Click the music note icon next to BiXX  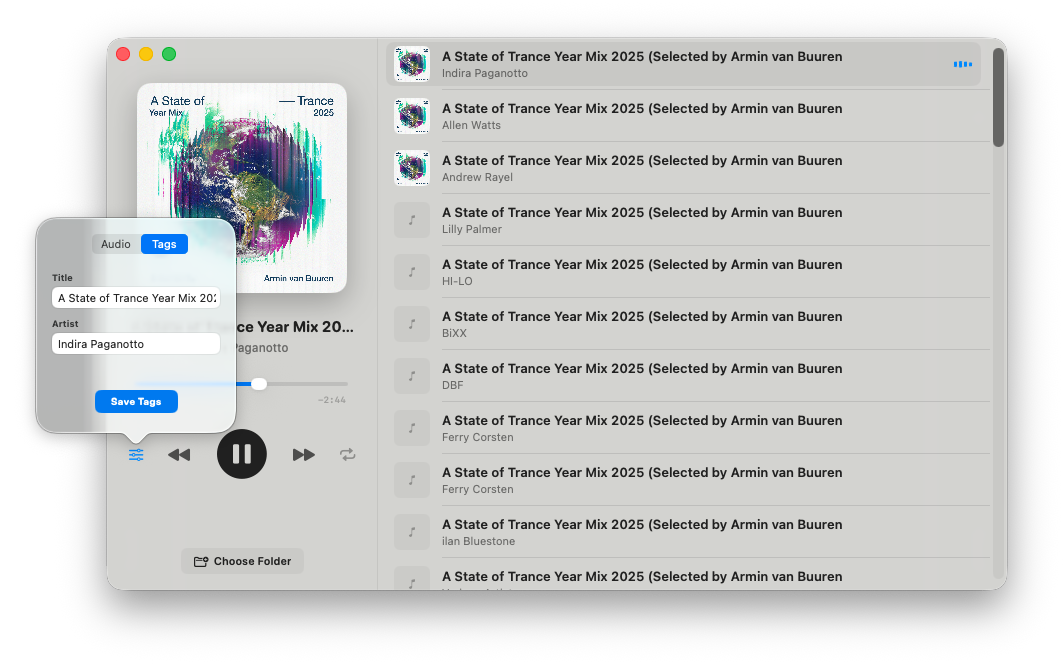point(412,324)
